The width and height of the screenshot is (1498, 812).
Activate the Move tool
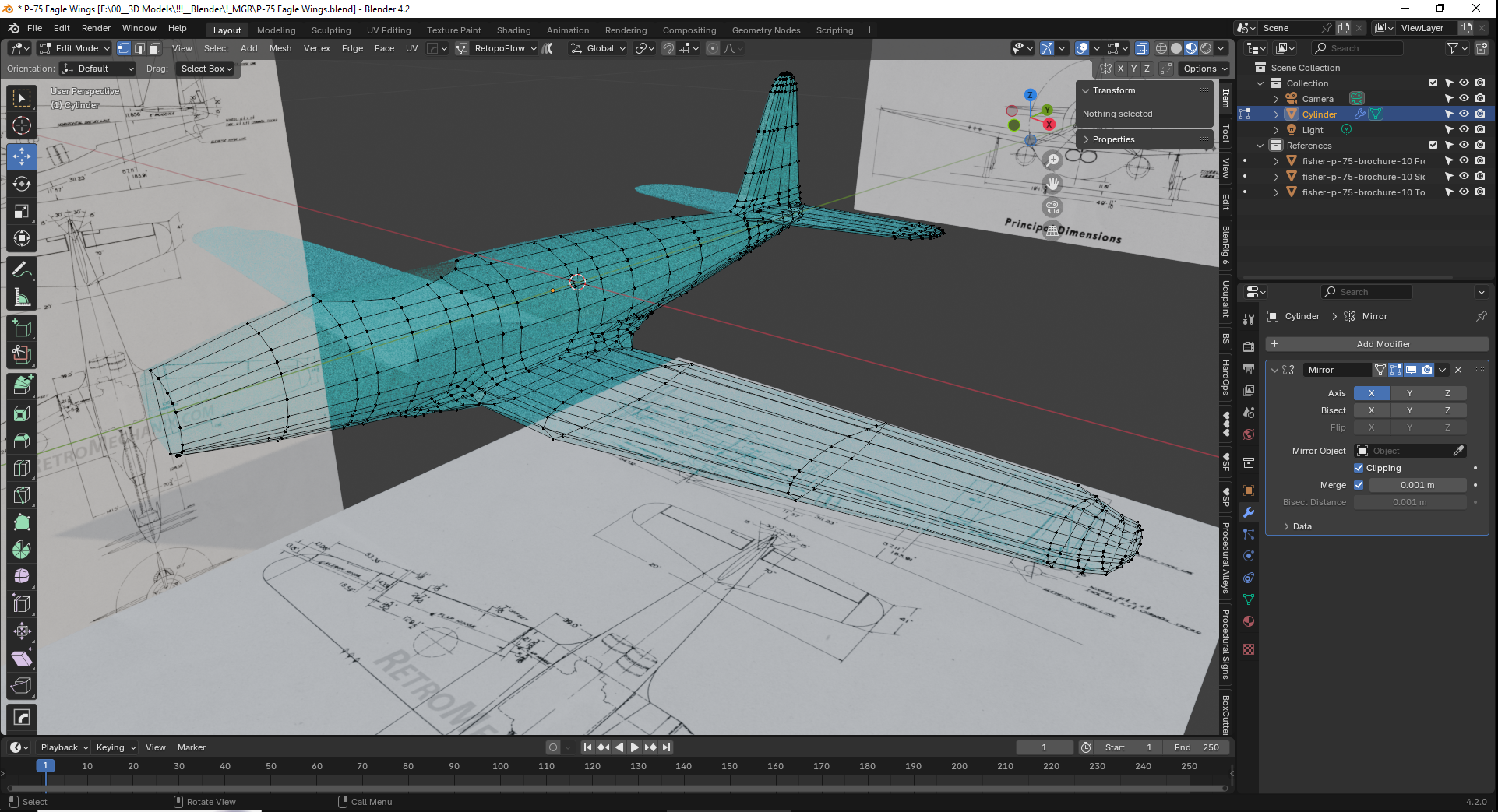22,156
